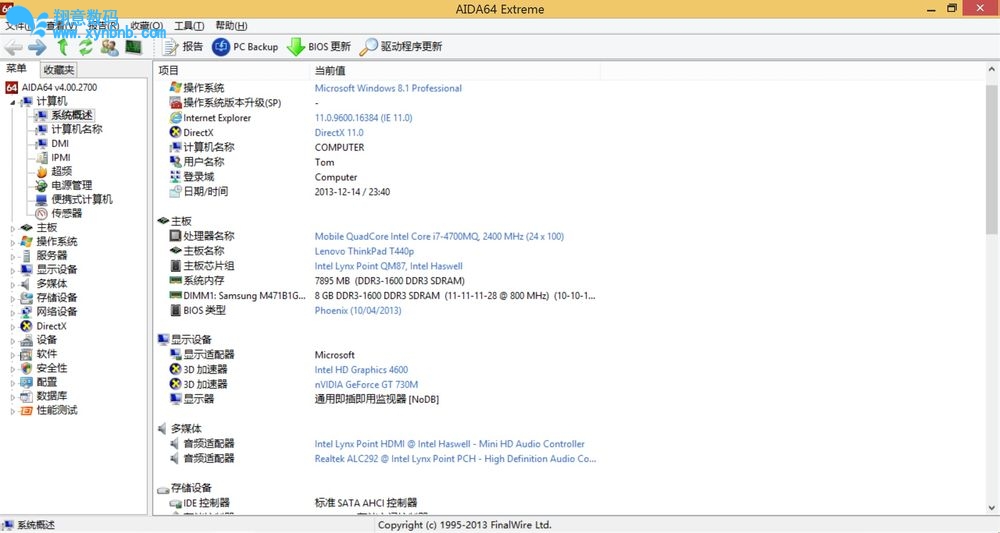The image size is (1000, 533).
Task: Click Lenovo ThinkPad T440p link
Action: tap(364, 251)
